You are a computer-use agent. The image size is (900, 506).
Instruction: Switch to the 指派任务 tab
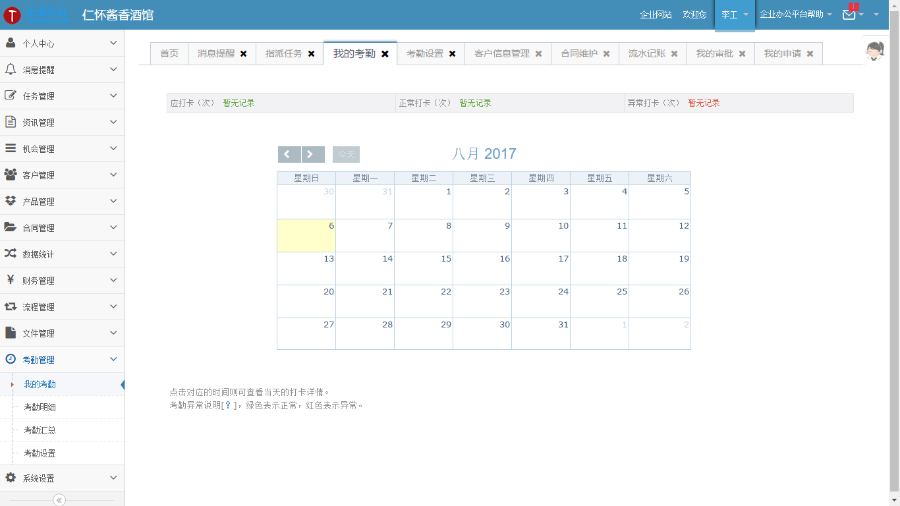[x=284, y=53]
